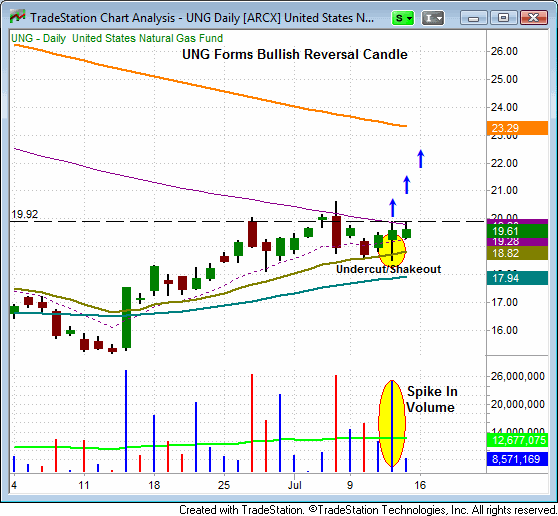Image resolution: width=558 pixels, height=516 pixels.
Task: Click the 17.00 price axis label
Action: point(504,302)
